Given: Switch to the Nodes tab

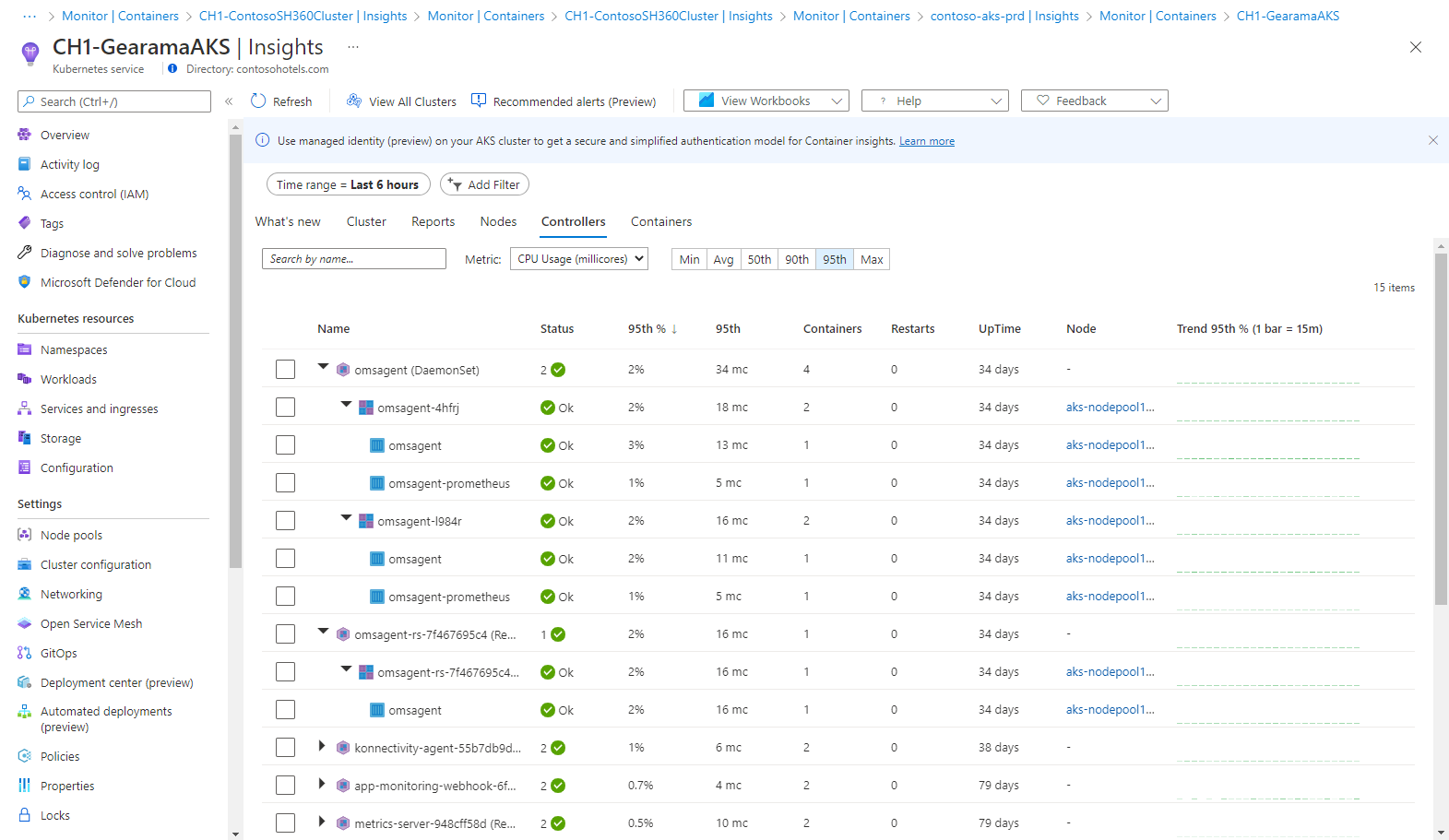Looking at the screenshot, I should pyautogui.click(x=498, y=221).
